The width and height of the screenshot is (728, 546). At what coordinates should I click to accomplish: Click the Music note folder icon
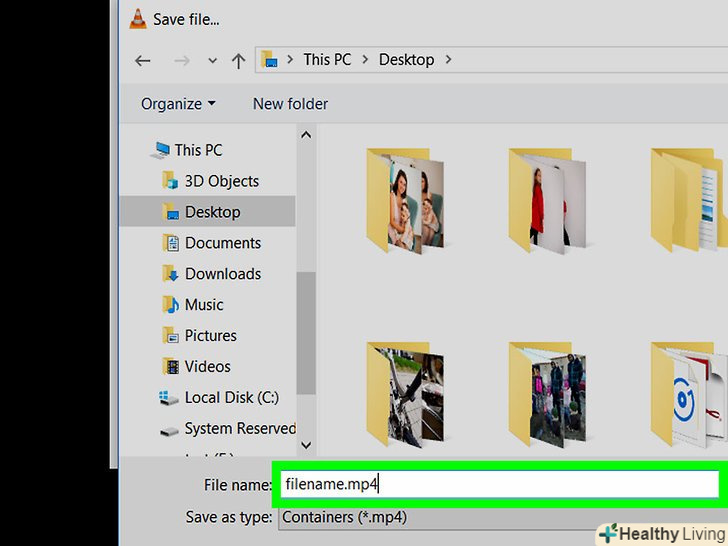click(x=170, y=304)
